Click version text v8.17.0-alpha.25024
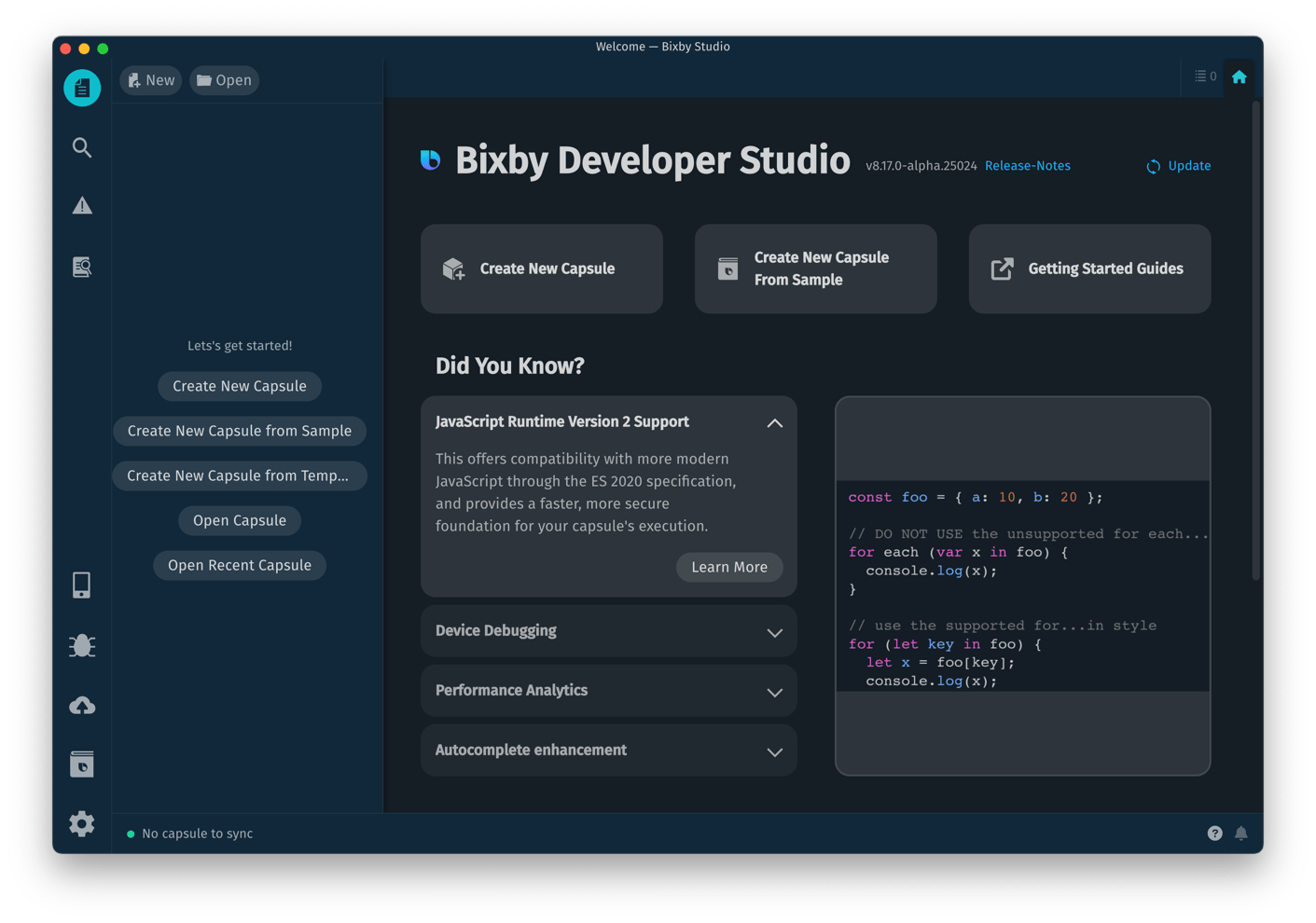 click(921, 166)
